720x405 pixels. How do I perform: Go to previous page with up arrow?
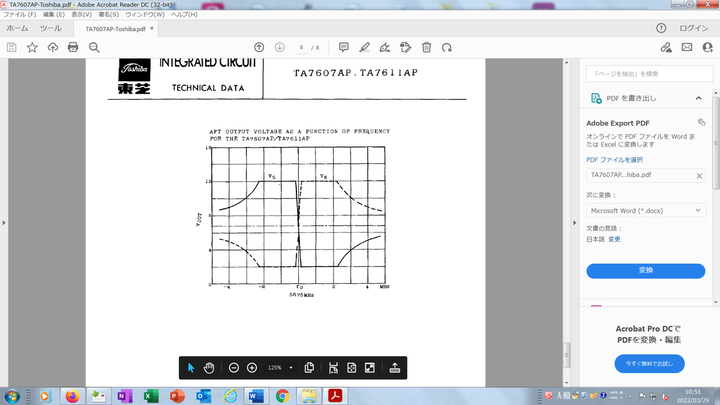click(x=259, y=47)
